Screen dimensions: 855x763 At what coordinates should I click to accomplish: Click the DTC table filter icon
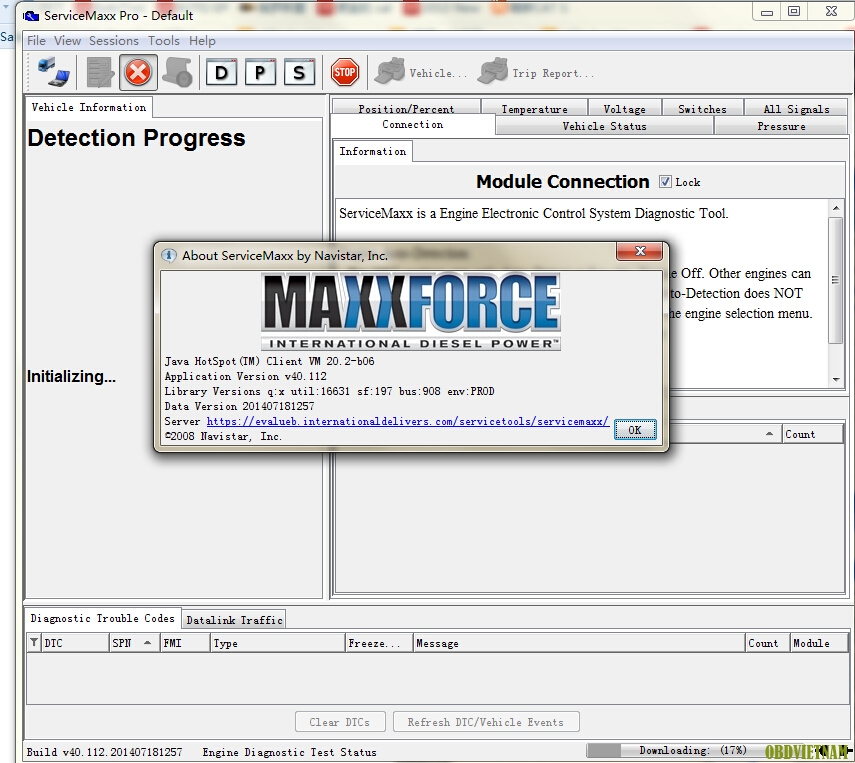click(34, 642)
